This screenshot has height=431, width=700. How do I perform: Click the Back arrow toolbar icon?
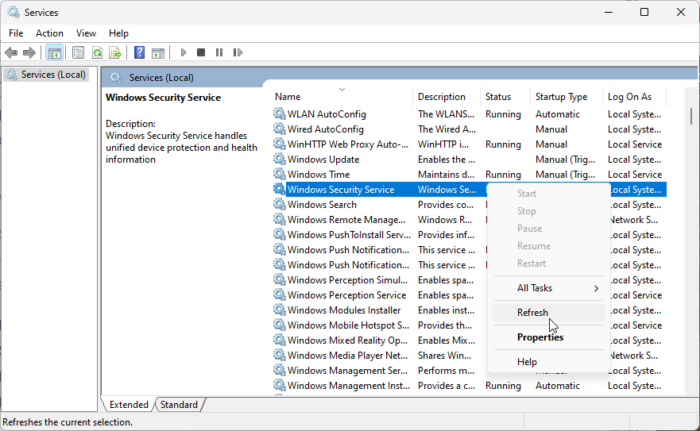[11, 53]
